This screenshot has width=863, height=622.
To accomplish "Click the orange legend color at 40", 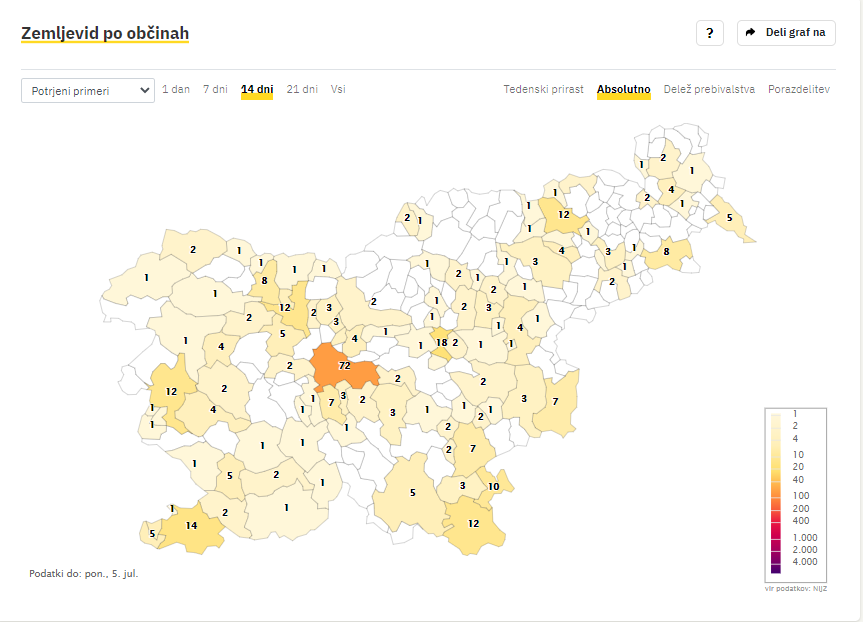I will click(776, 479).
